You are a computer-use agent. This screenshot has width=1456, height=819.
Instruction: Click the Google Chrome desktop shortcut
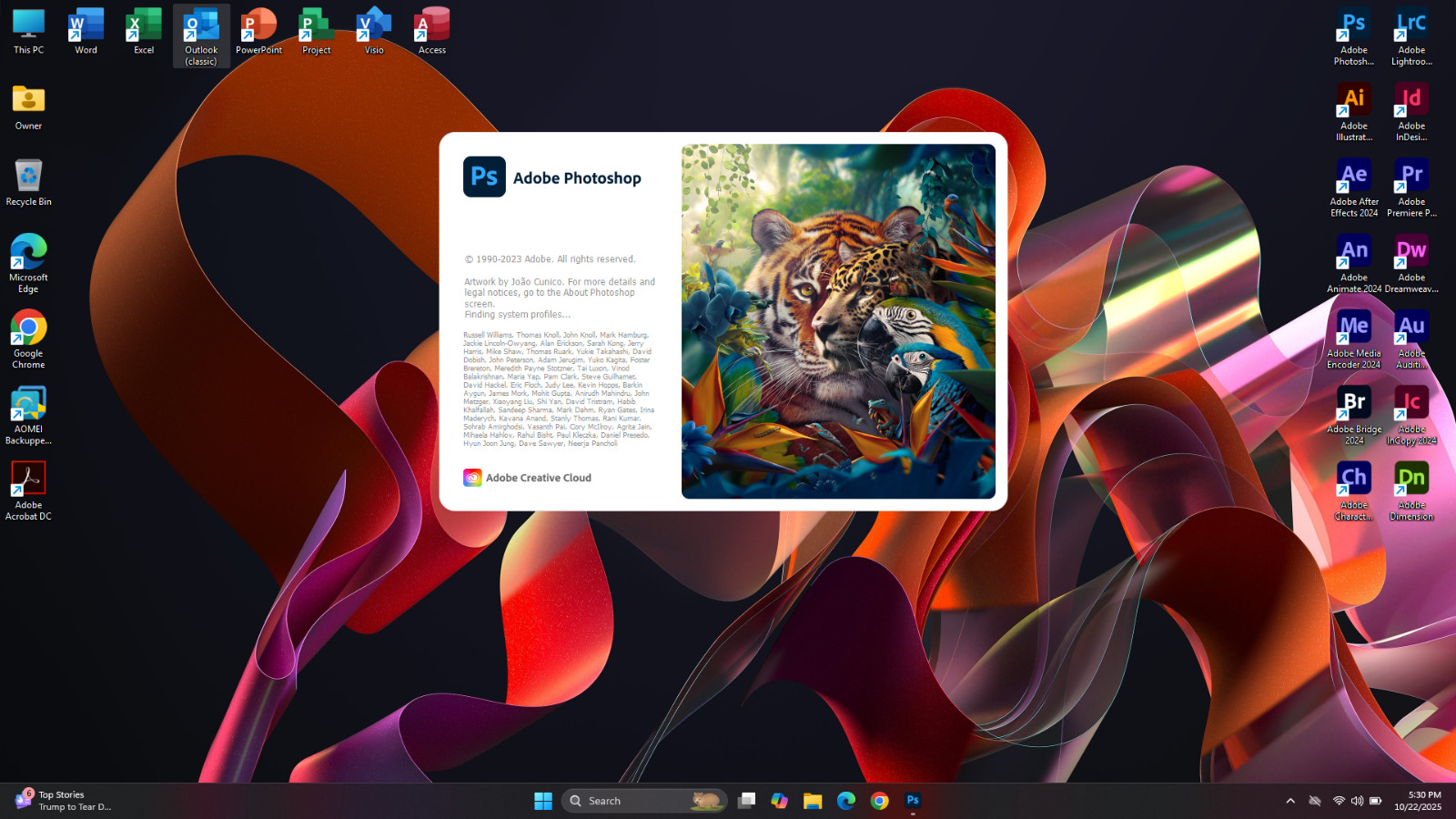click(28, 339)
